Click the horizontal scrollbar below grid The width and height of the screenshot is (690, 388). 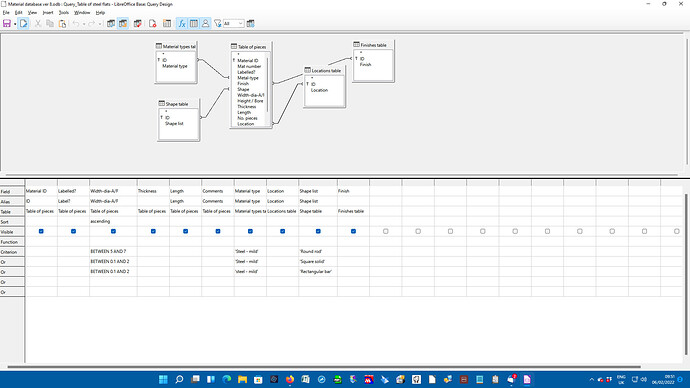point(324,366)
